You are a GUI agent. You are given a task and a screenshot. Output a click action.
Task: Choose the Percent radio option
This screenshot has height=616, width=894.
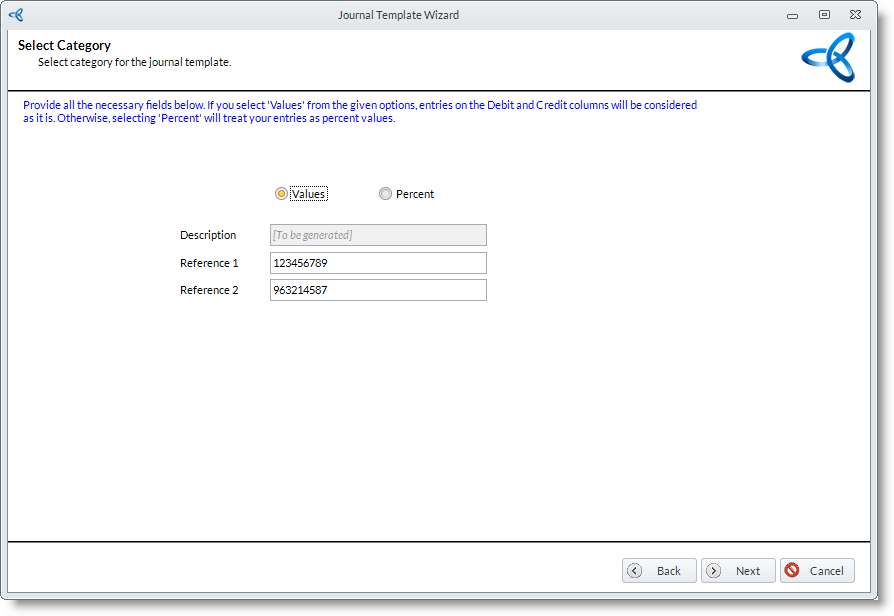[x=385, y=194]
